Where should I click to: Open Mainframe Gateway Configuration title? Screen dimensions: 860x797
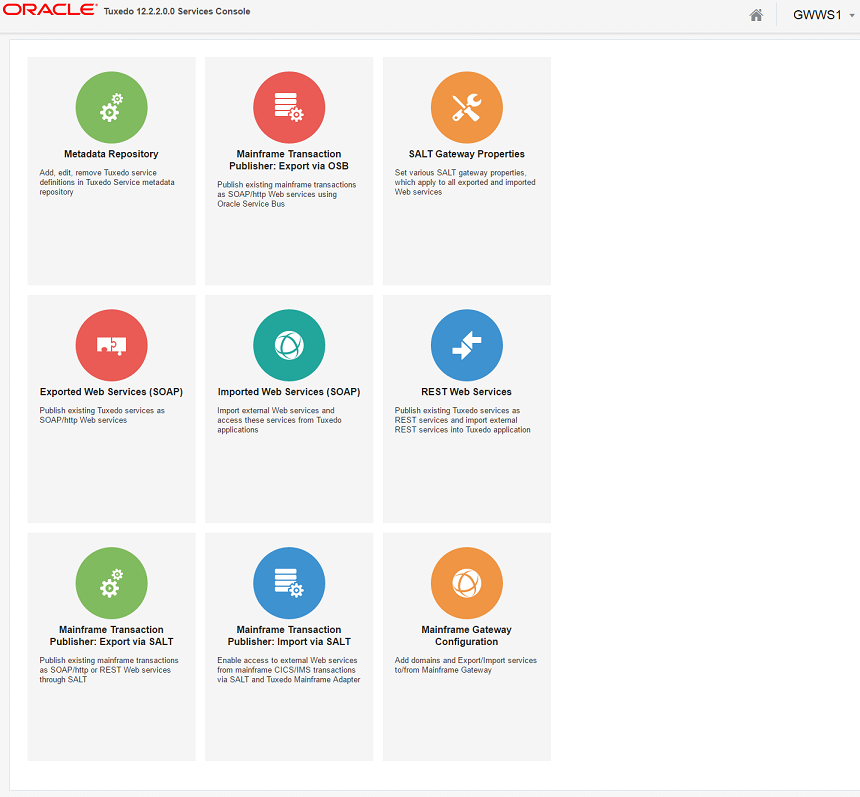click(x=467, y=636)
